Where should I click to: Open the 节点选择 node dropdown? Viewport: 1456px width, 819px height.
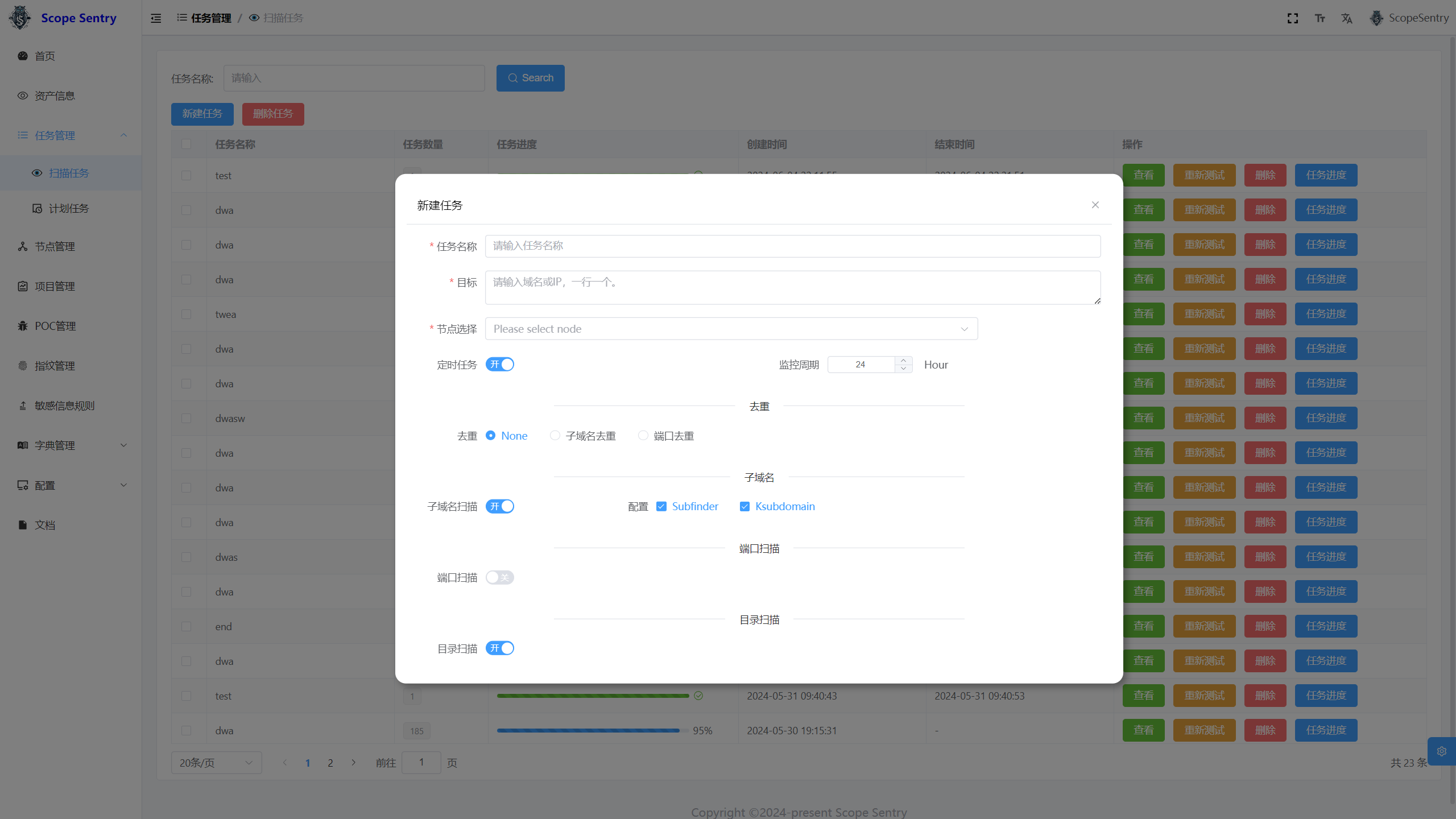tap(731, 329)
